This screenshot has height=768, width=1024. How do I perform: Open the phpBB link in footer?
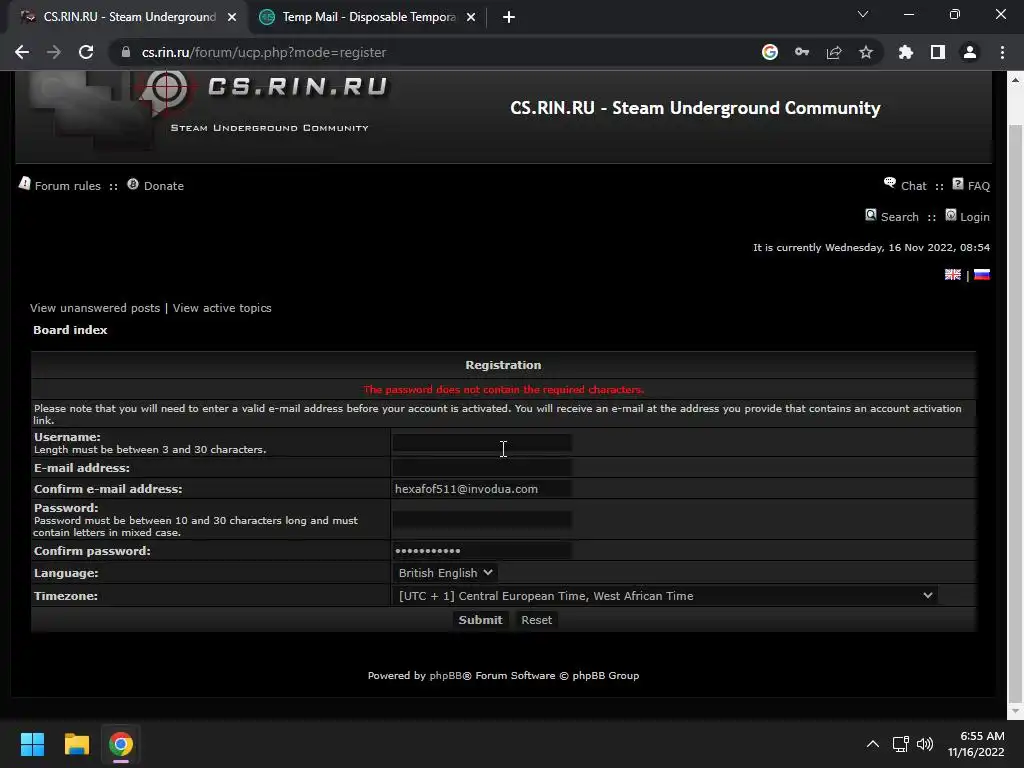(445, 675)
